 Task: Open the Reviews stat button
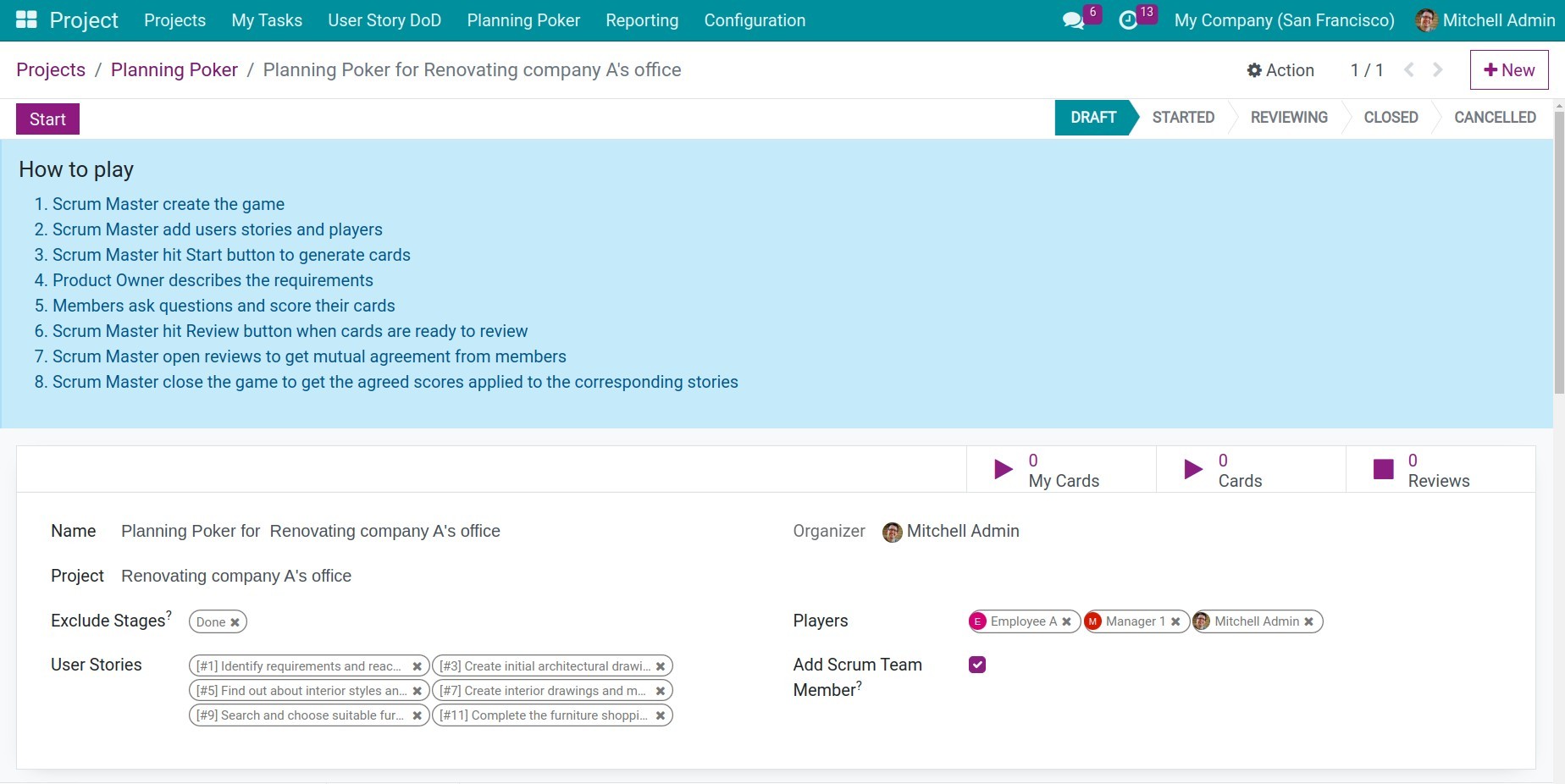(x=1441, y=470)
